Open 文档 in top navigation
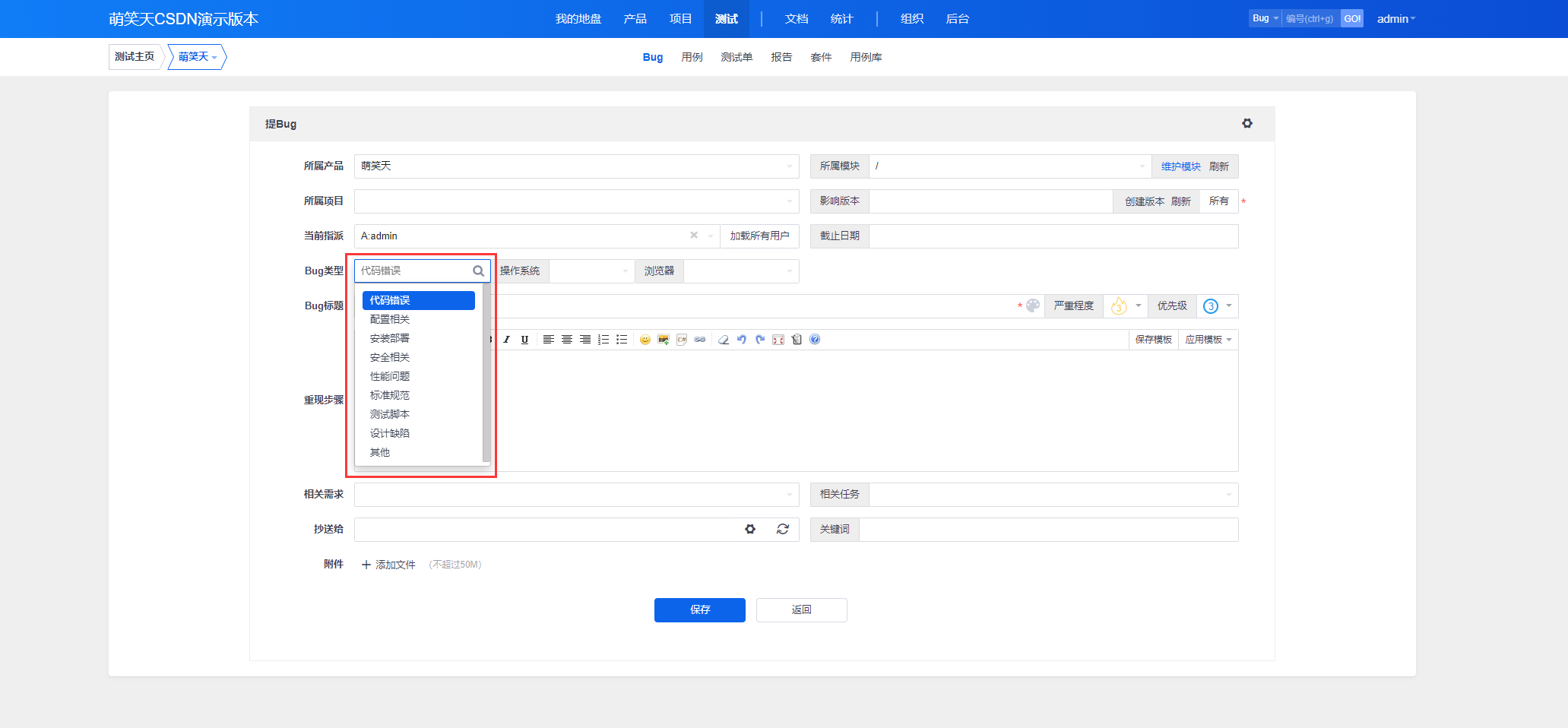1568x728 pixels. pos(797,19)
